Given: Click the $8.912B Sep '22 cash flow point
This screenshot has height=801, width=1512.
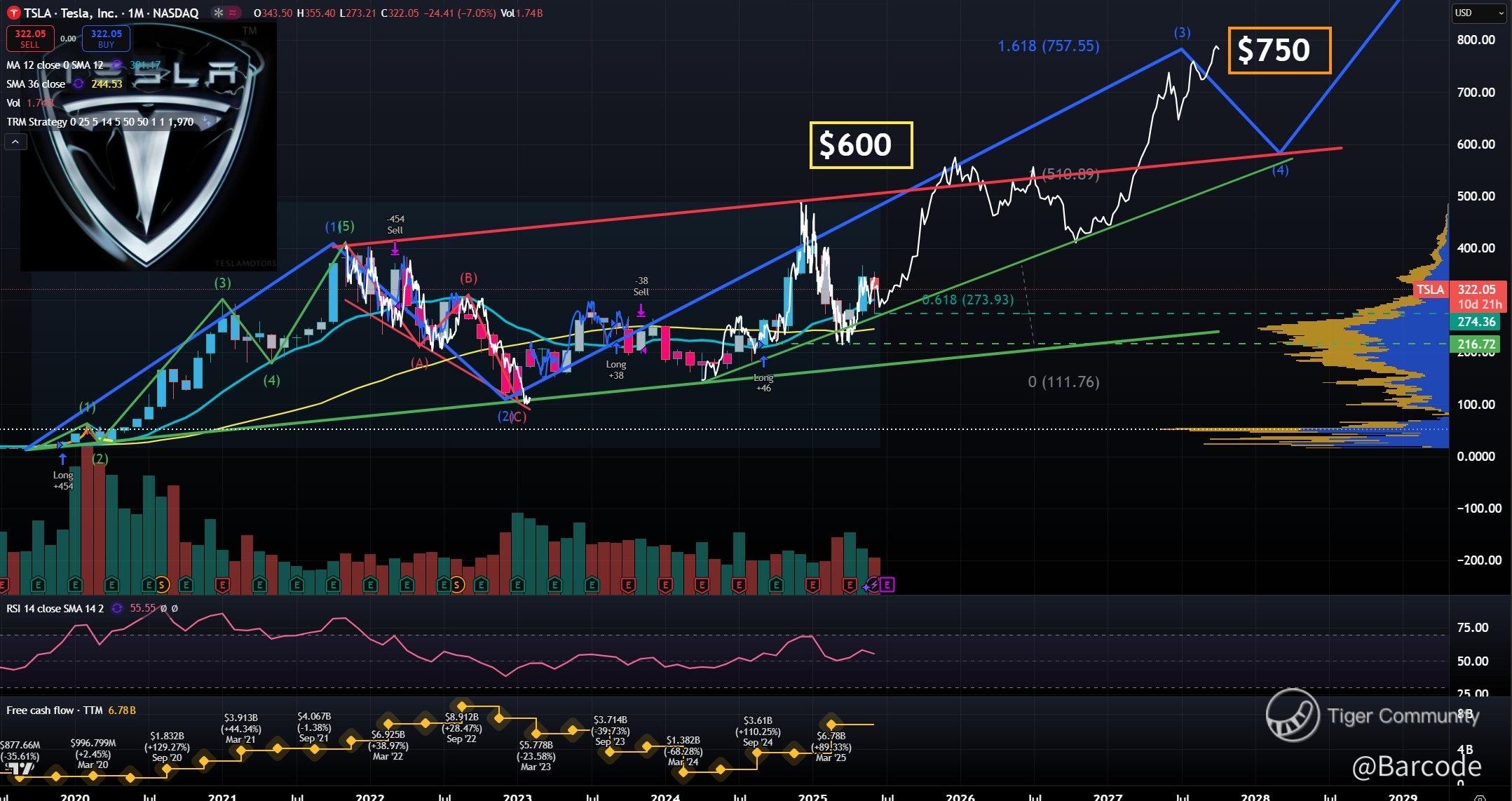Looking at the screenshot, I should click(462, 706).
